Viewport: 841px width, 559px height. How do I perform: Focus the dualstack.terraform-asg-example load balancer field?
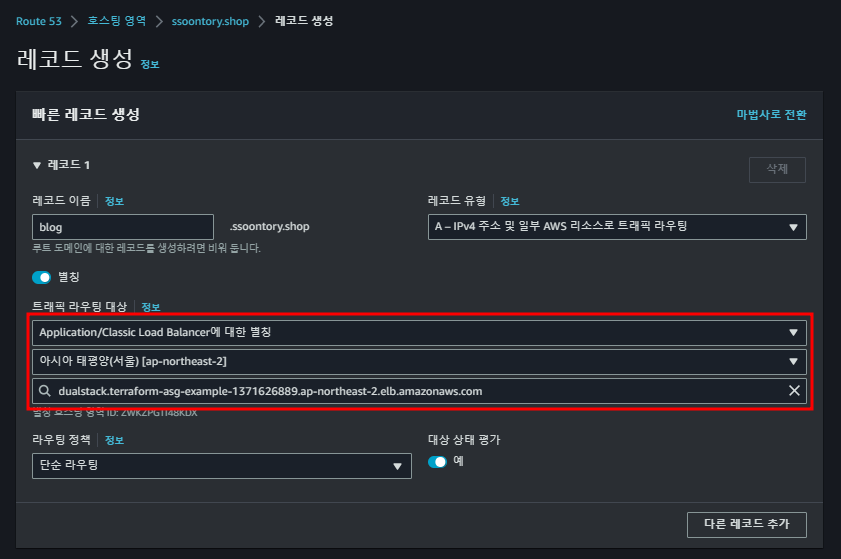[419, 391]
